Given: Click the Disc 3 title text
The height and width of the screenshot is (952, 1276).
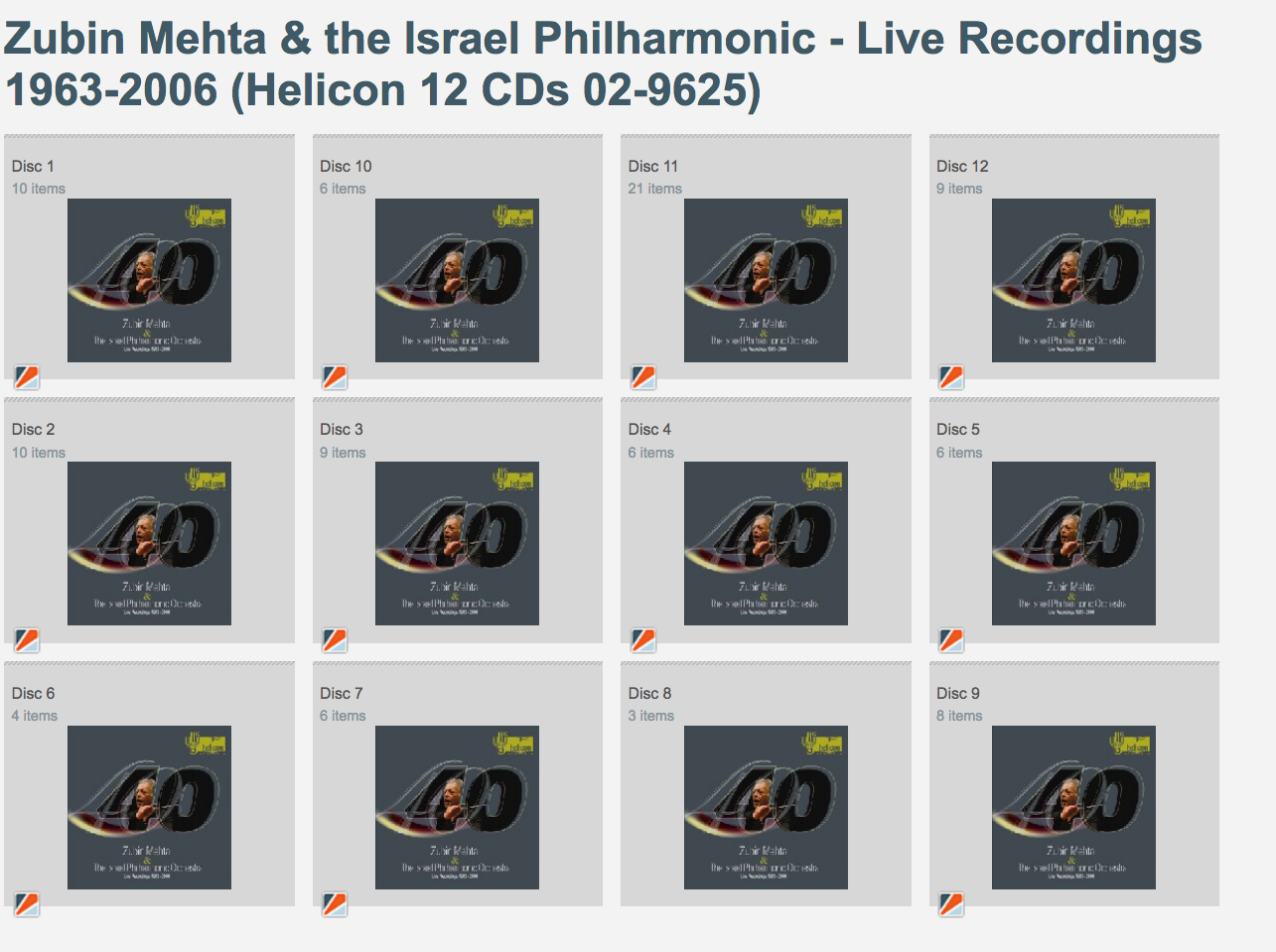Looking at the screenshot, I should point(342,429).
